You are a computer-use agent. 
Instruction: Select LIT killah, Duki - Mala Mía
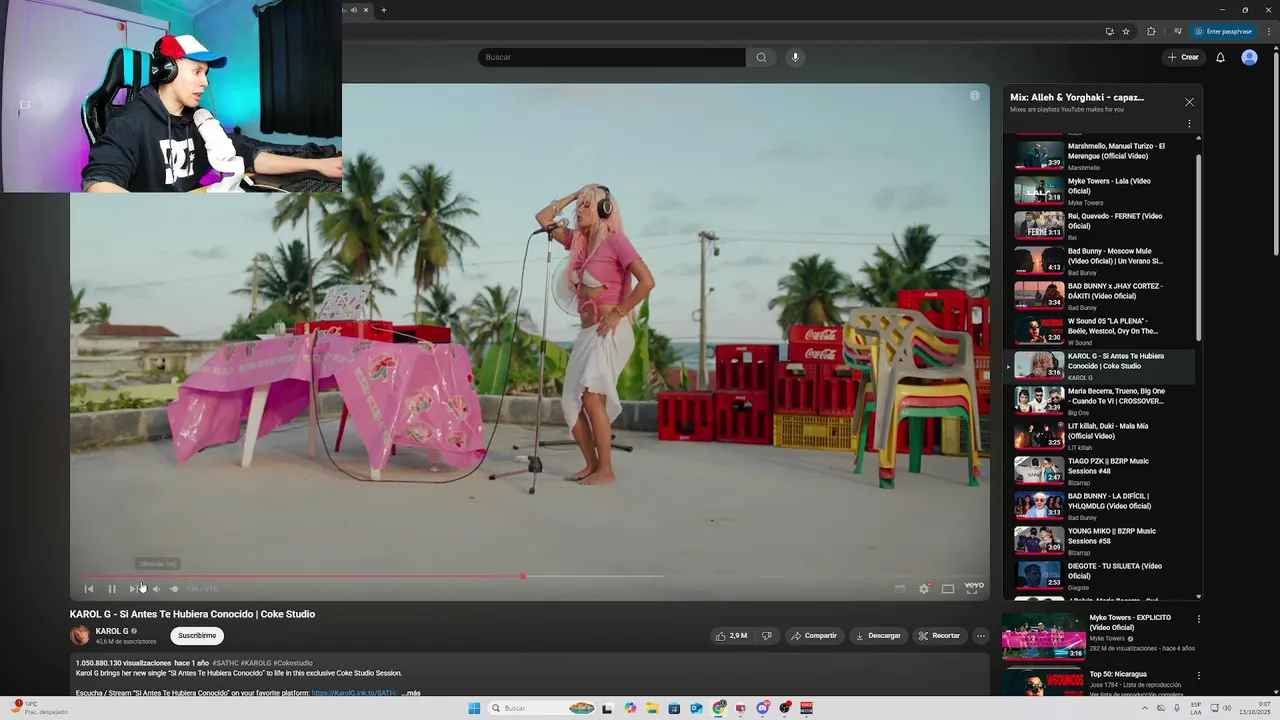[x=1099, y=435]
